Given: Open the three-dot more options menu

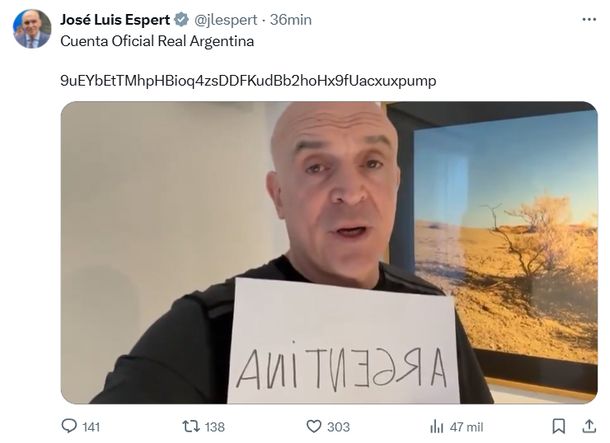Looking at the screenshot, I should coord(589,19).
